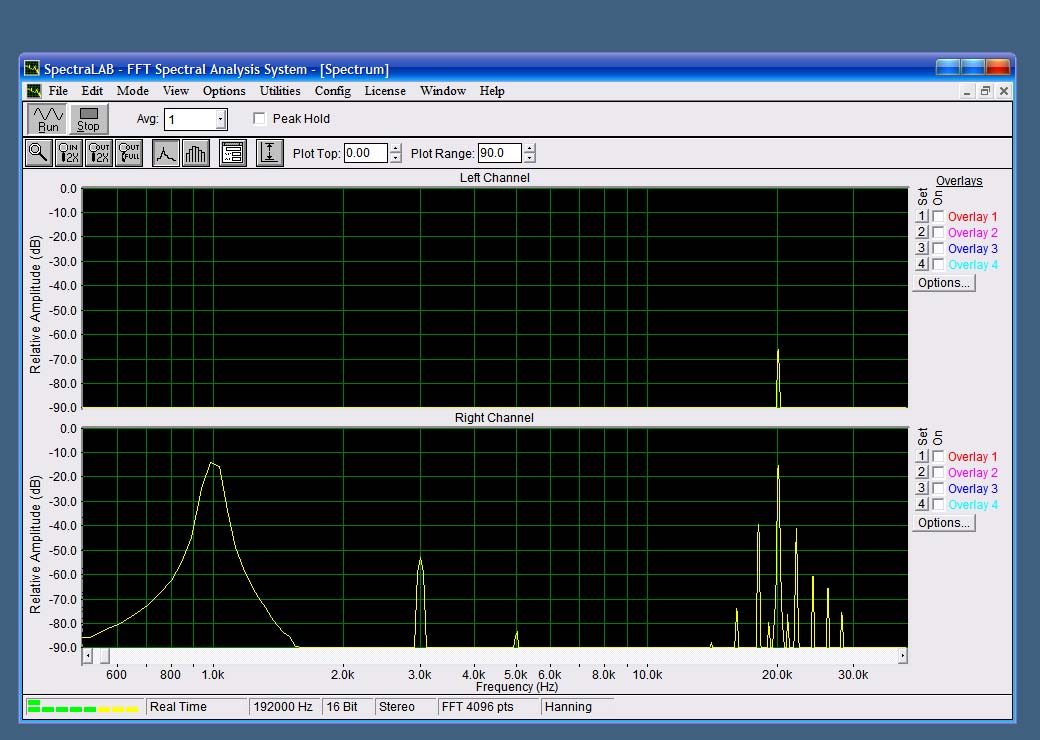Increase Plot Top with up arrow
The image size is (1040, 740).
(396, 149)
